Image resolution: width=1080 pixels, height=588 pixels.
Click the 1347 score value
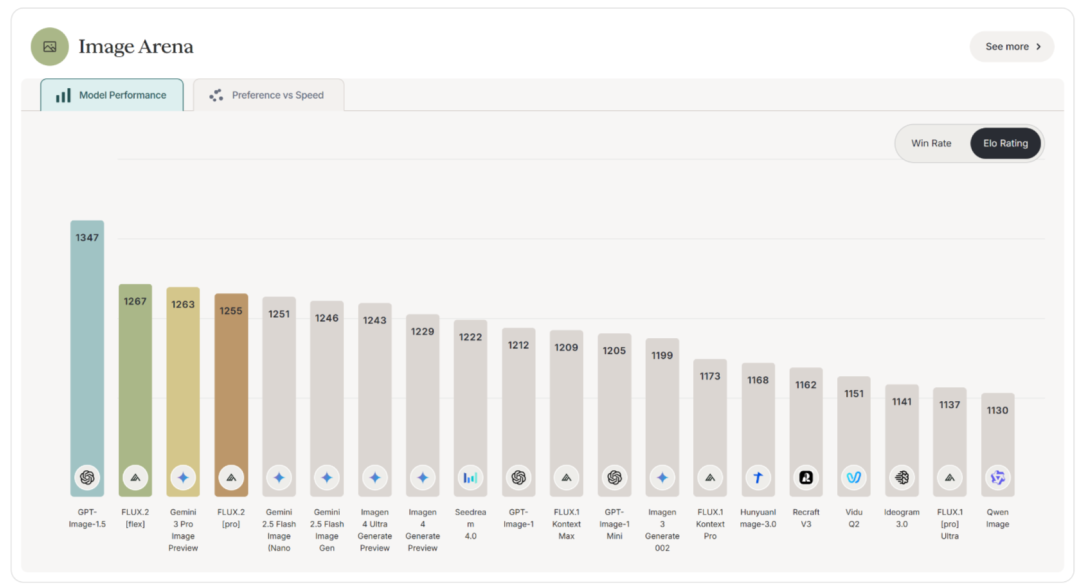(87, 238)
